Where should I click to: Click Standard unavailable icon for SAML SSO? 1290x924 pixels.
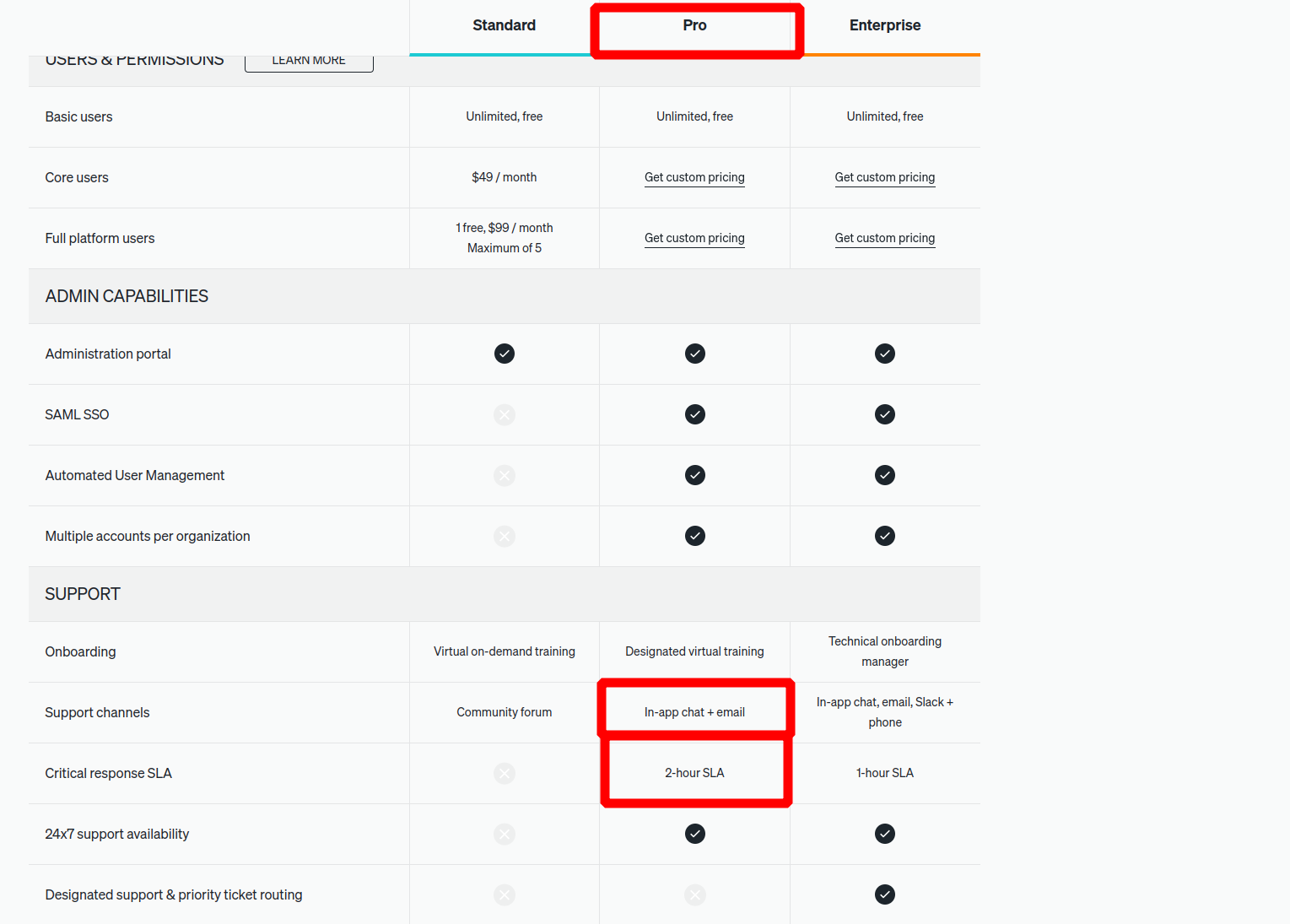tap(505, 414)
